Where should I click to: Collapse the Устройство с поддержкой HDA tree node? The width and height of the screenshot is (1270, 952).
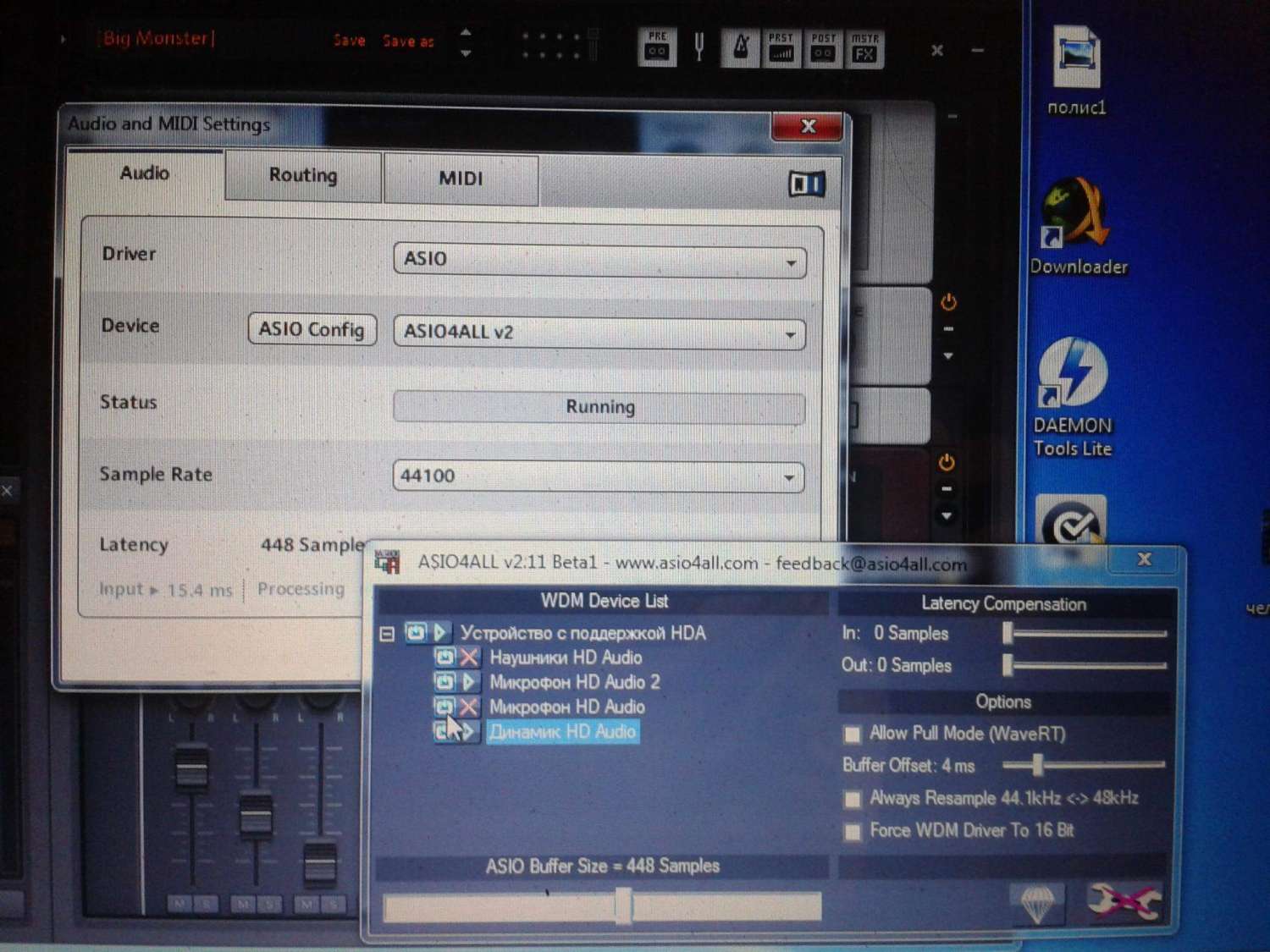[387, 633]
